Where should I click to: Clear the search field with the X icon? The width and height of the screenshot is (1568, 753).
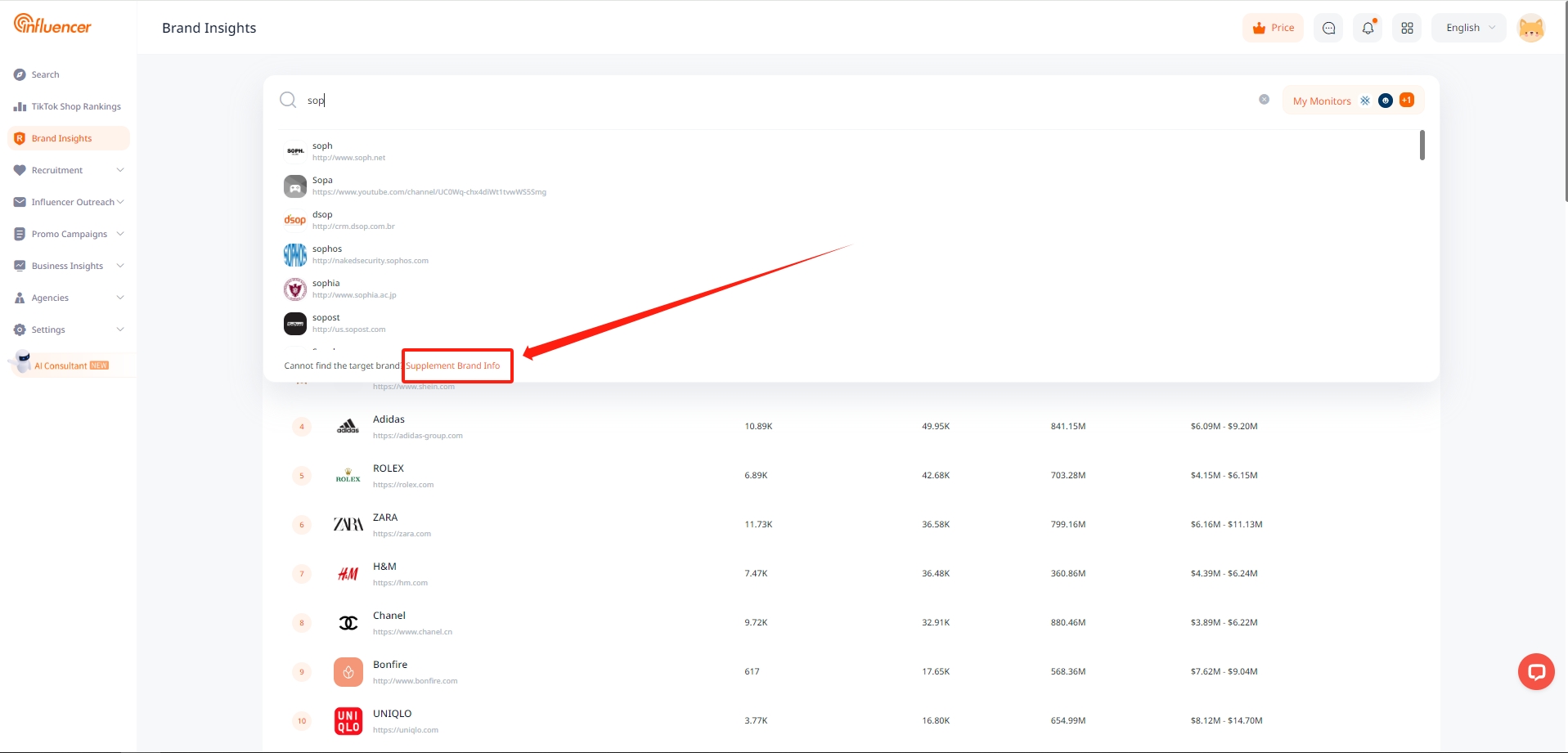1264,100
